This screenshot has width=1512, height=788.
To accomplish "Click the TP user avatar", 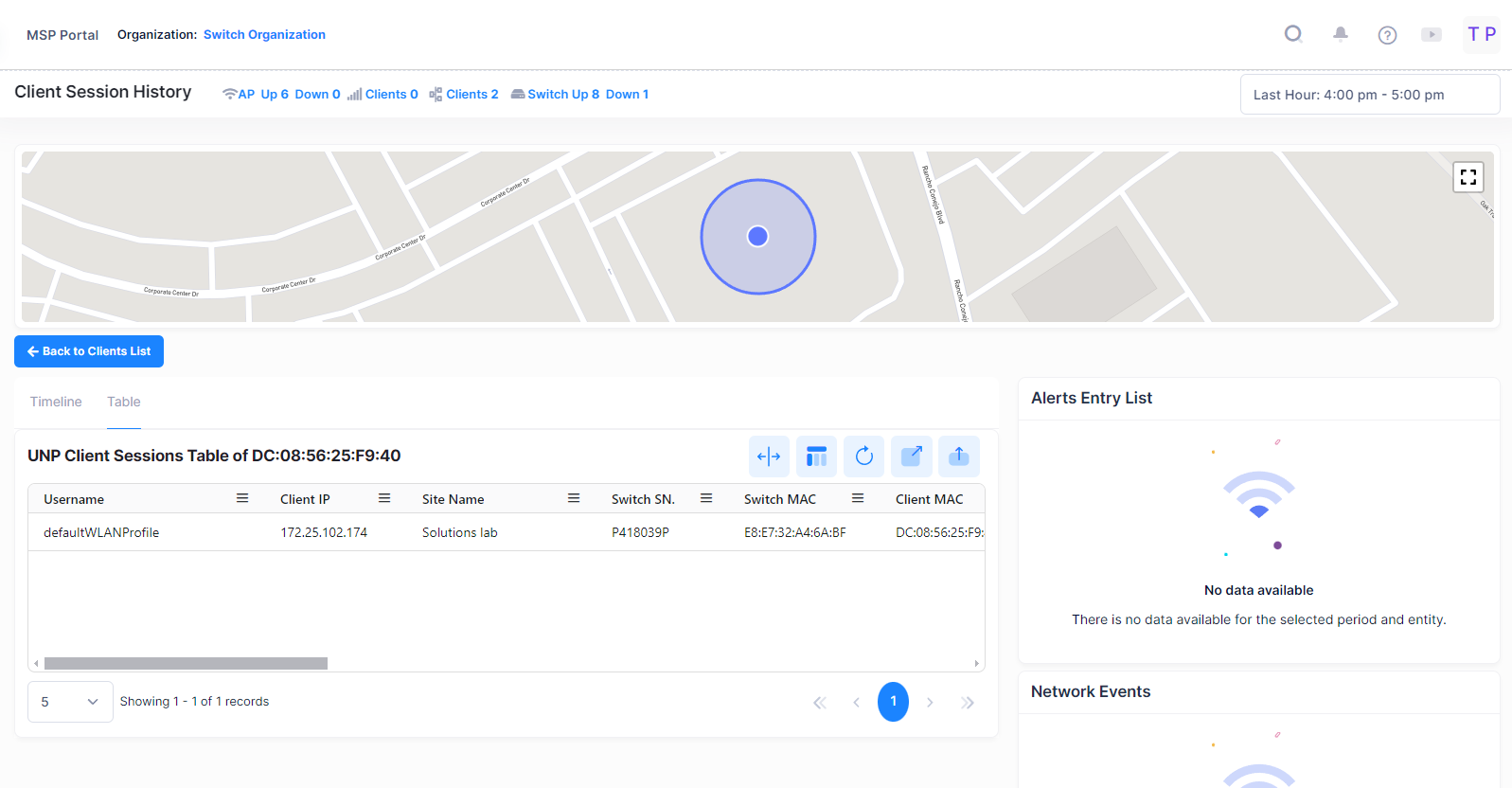I will pyautogui.click(x=1481, y=35).
